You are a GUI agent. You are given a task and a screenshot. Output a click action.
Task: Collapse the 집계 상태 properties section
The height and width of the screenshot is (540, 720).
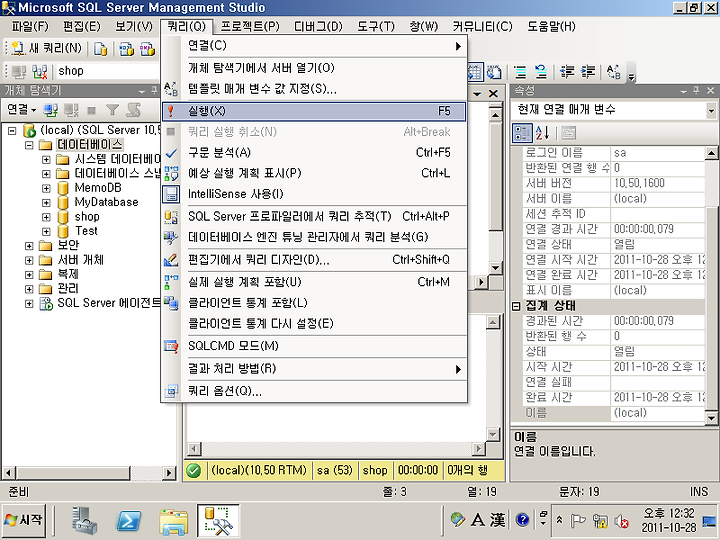click(x=516, y=306)
